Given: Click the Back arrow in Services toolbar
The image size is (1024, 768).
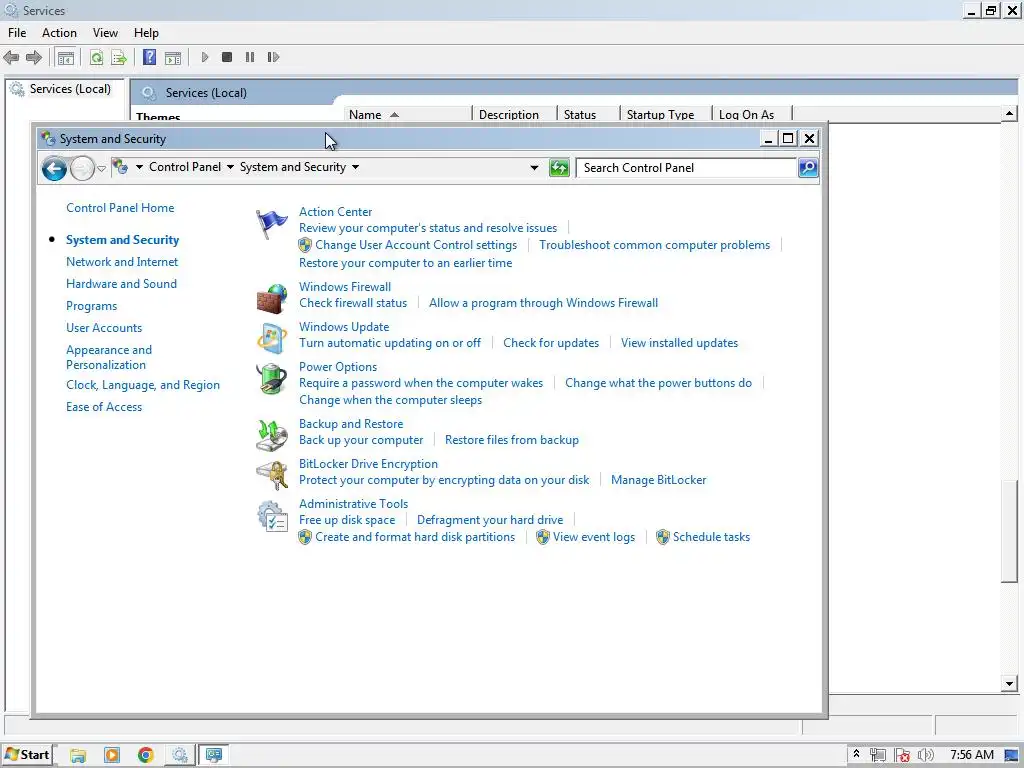Looking at the screenshot, I should (x=11, y=57).
